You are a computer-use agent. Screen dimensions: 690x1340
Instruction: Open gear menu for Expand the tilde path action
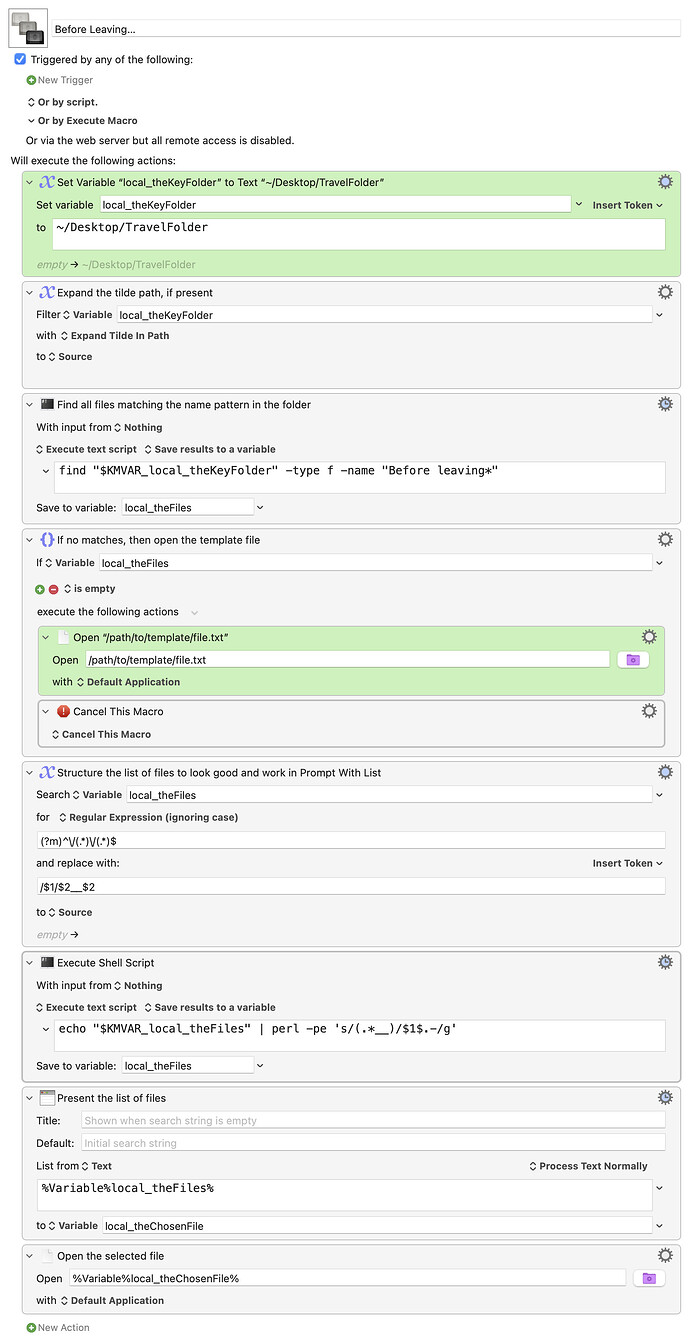pos(665,292)
